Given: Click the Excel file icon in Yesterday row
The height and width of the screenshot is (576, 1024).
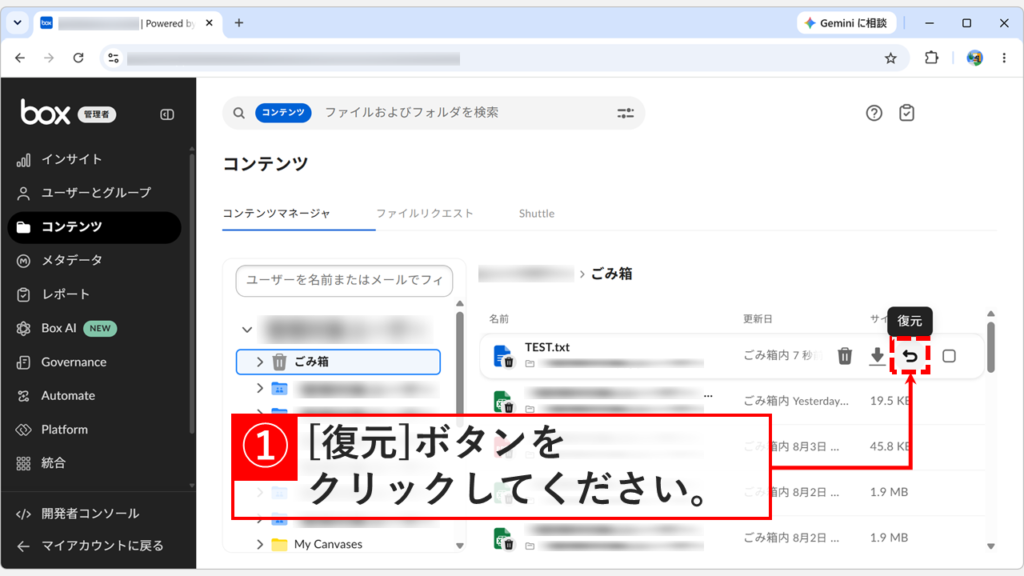Looking at the screenshot, I should tap(502, 401).
